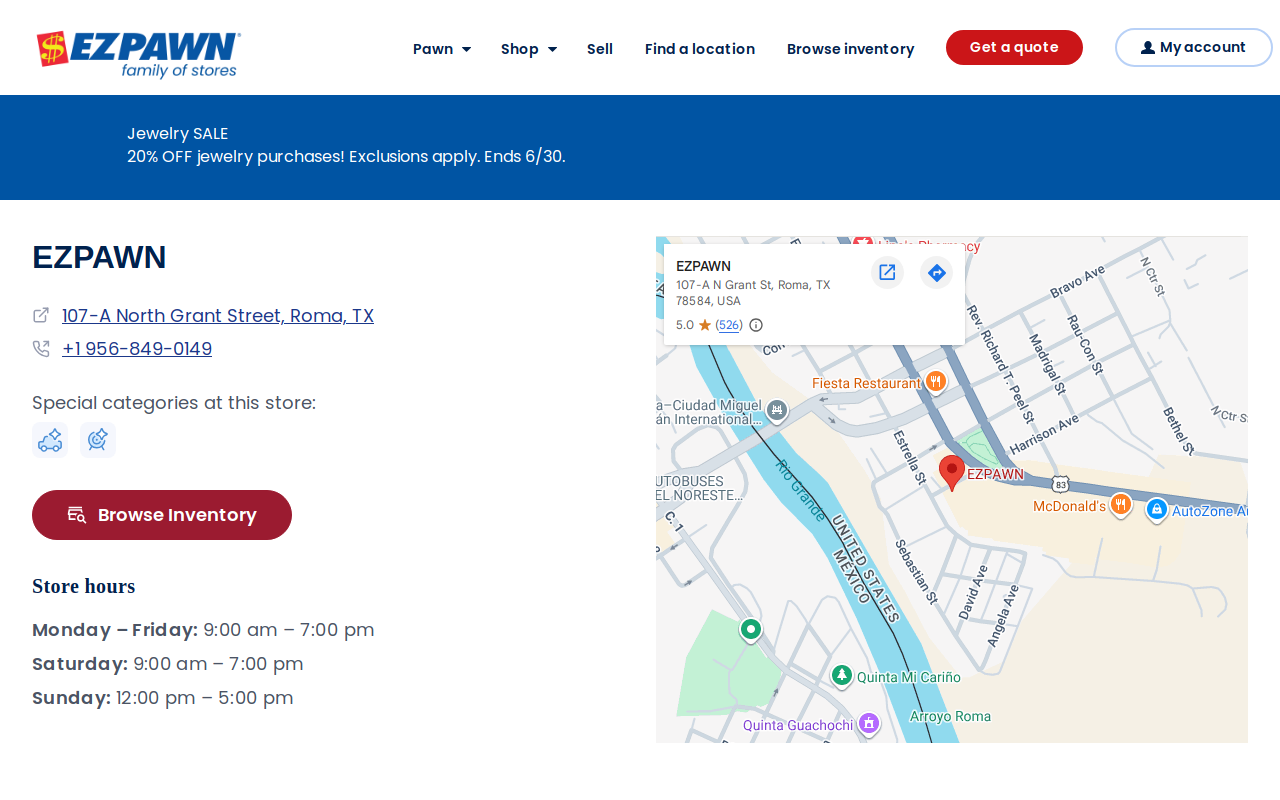Viewport: 1280px width, 800px height.
Task: Click the EZPAWN family of stores logo
Action: [139, 54]
